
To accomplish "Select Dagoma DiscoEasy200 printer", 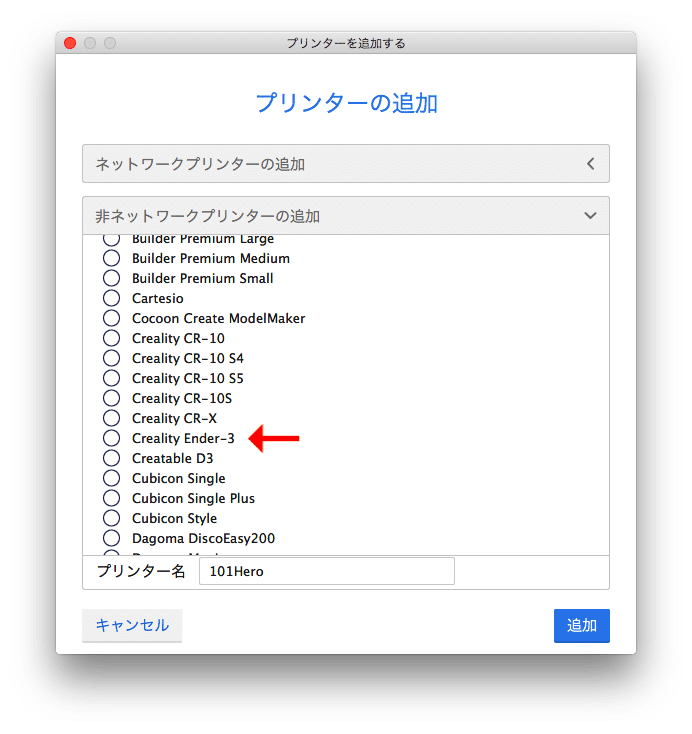I will point(112,538).
